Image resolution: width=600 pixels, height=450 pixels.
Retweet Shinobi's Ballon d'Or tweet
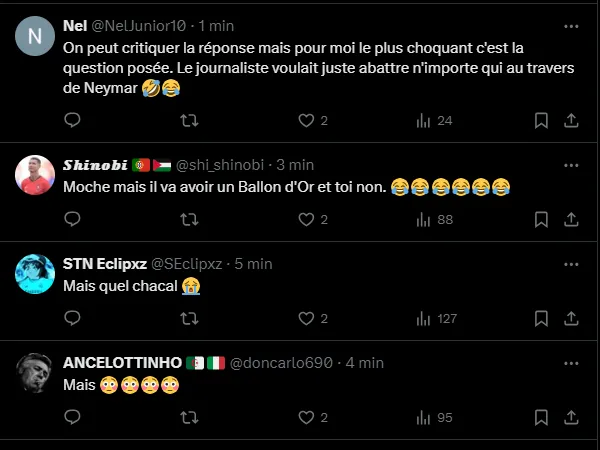[x=187, y=219]
